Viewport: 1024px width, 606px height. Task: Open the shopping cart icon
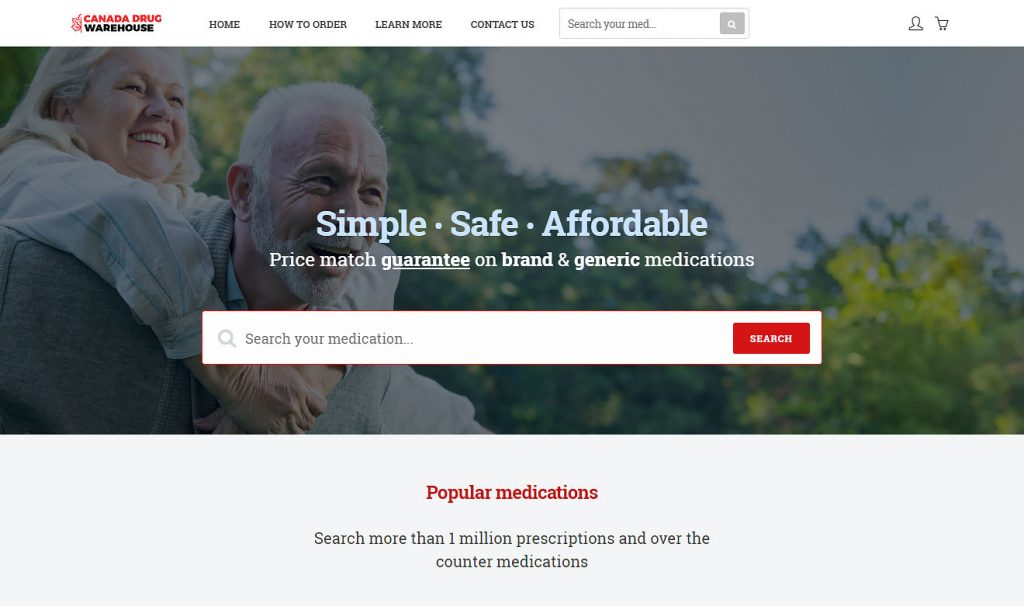click(942, 24)
